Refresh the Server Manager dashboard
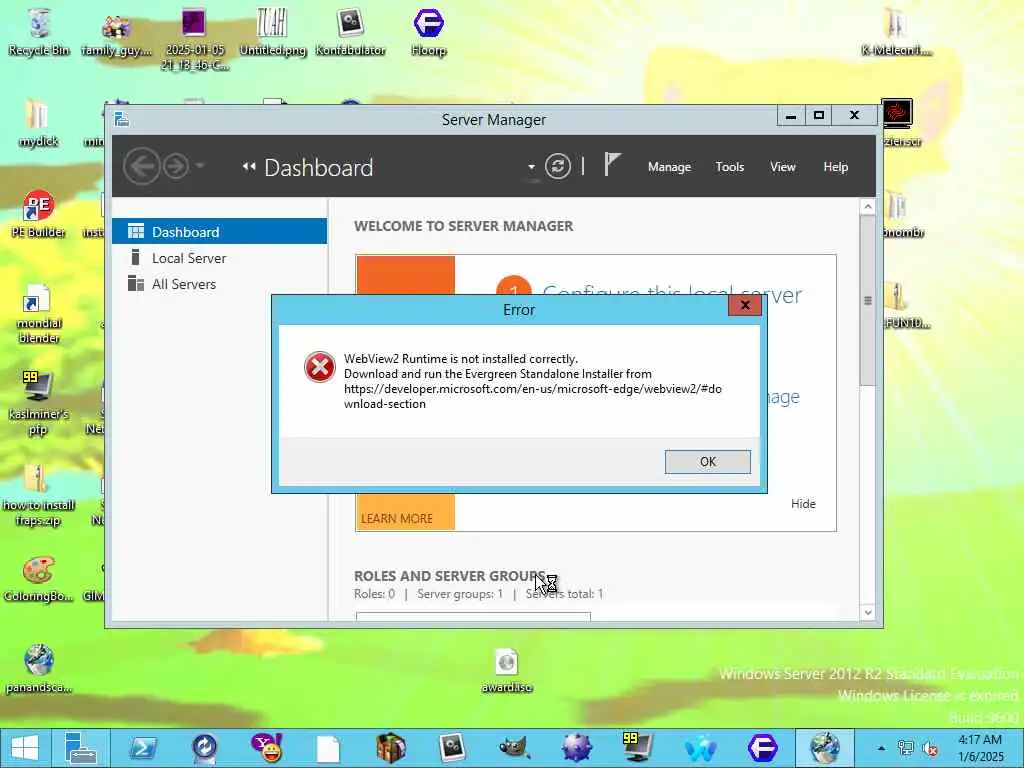1024x768 pixels. point(558,166)
